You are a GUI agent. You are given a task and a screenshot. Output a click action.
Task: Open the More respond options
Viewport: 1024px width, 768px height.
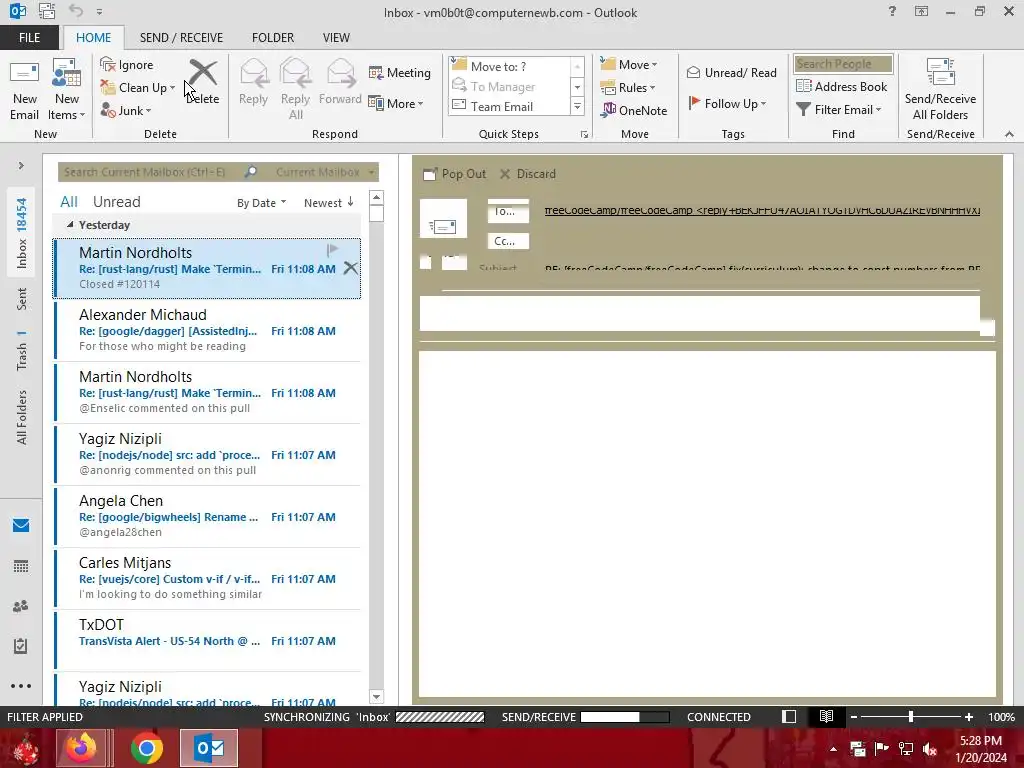coord(396,103)
